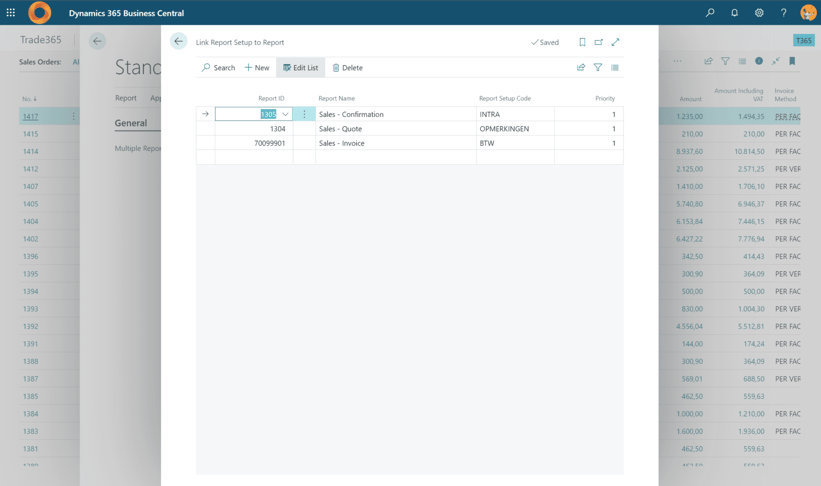821x486 pixels.
Task: Delete the selected report link
Action: coord(347,68)
